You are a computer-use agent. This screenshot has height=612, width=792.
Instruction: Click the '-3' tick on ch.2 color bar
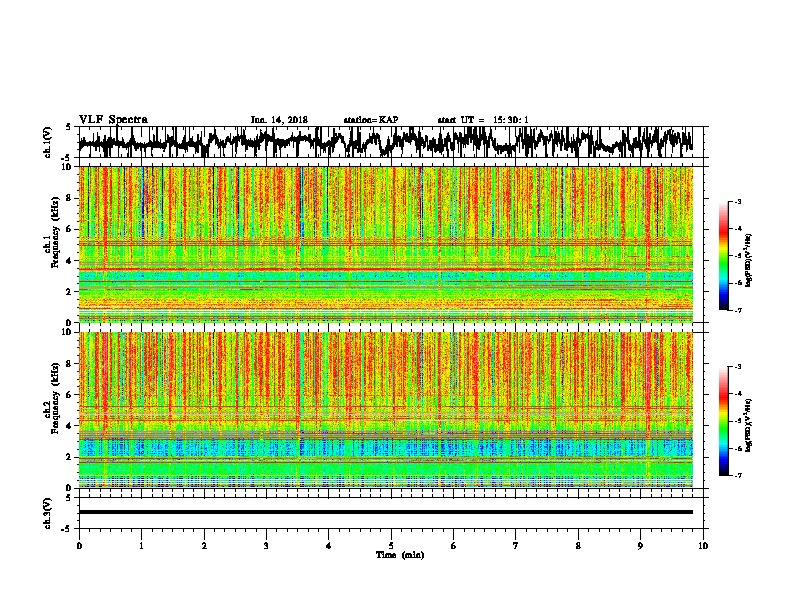tap(737, 367)
